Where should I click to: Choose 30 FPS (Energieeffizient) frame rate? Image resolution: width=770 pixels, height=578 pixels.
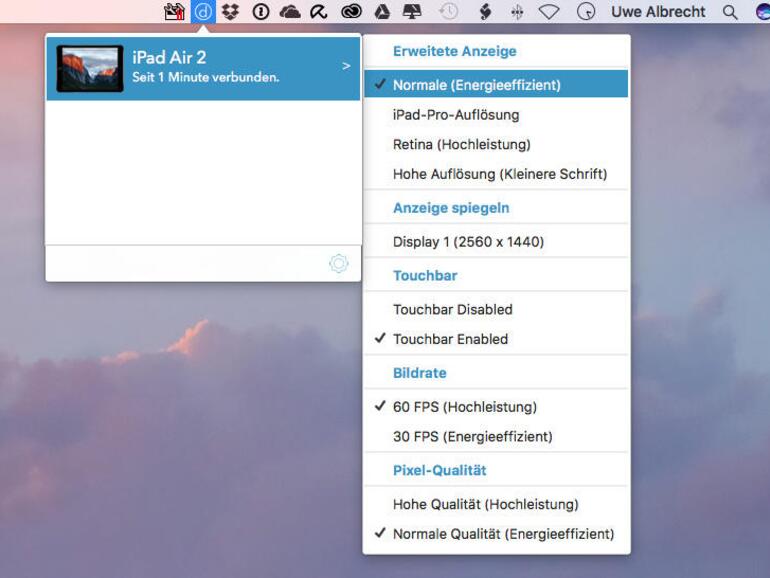(496, 436)
